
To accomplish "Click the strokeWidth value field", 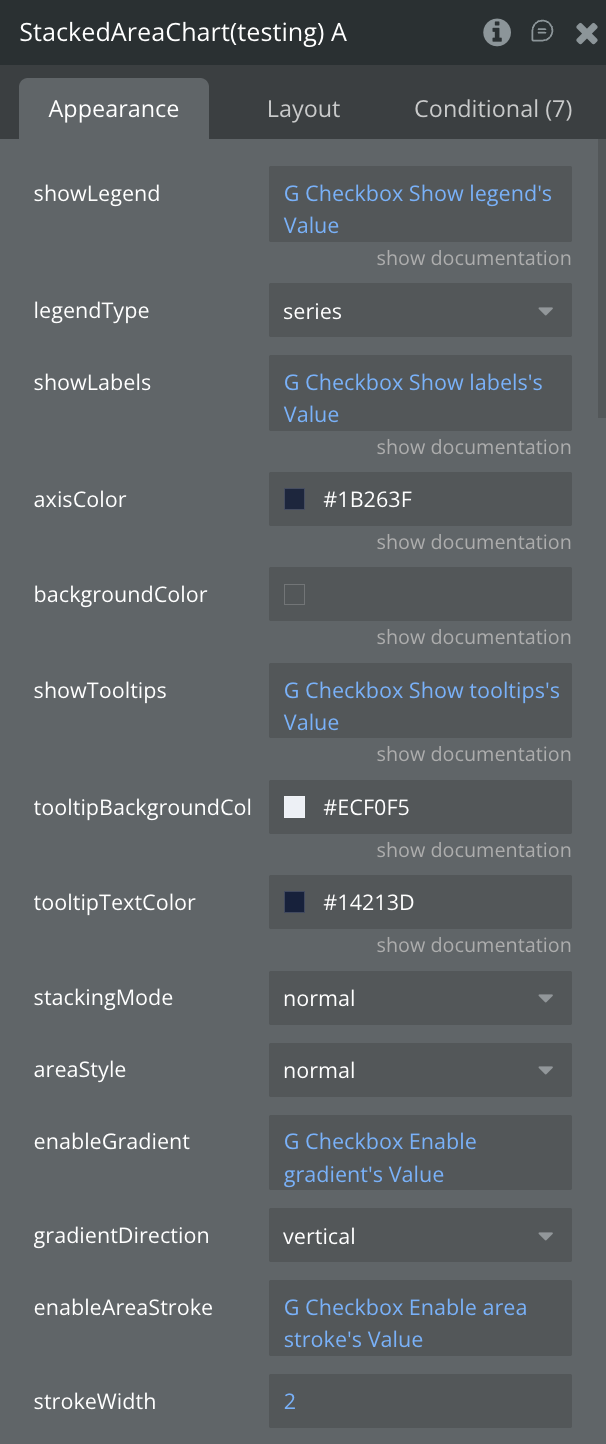I will point(420,1401).
